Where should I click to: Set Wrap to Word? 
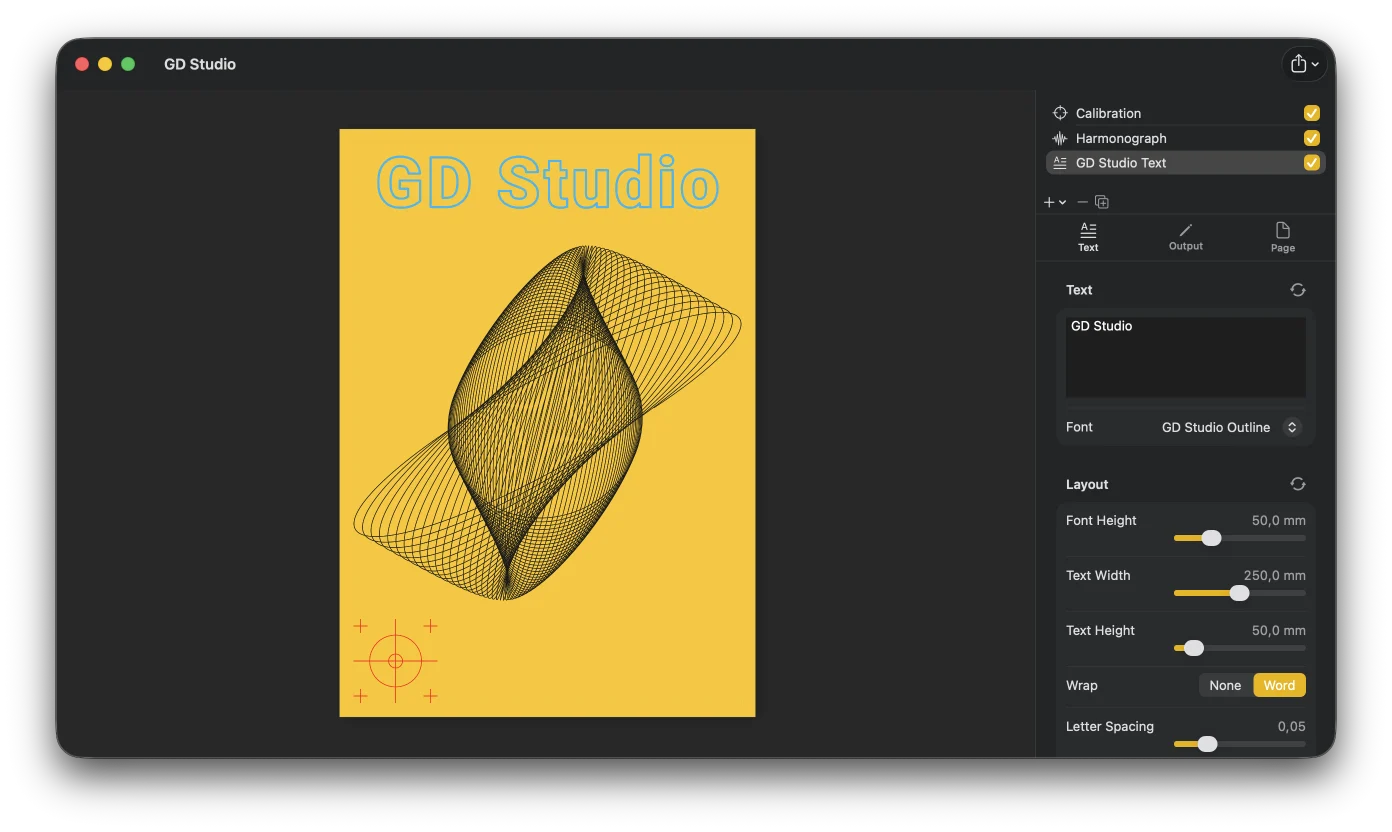click(1279, 685)
